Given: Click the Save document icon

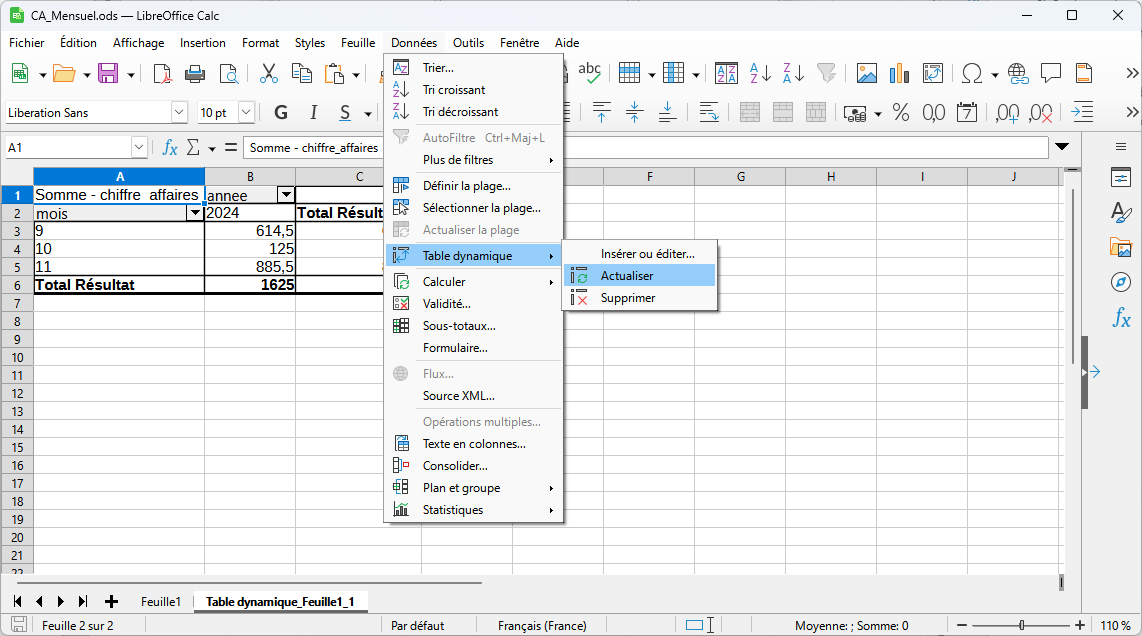Looking at the screenshot, I should (107, 74).
